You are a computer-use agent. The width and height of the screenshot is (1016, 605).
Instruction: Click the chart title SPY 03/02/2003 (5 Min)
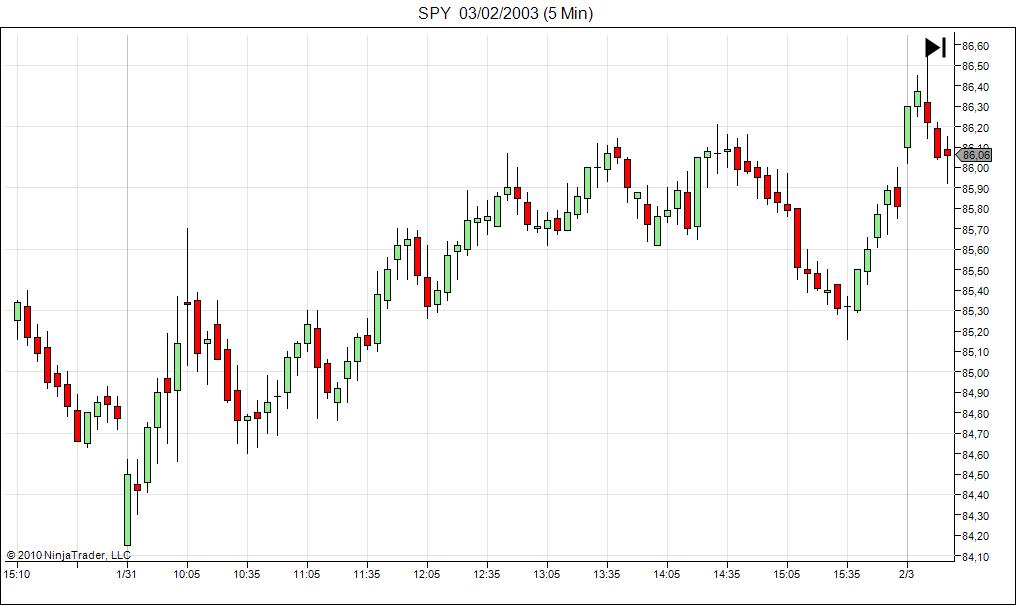pyautogui.click(x=505, y=13)
